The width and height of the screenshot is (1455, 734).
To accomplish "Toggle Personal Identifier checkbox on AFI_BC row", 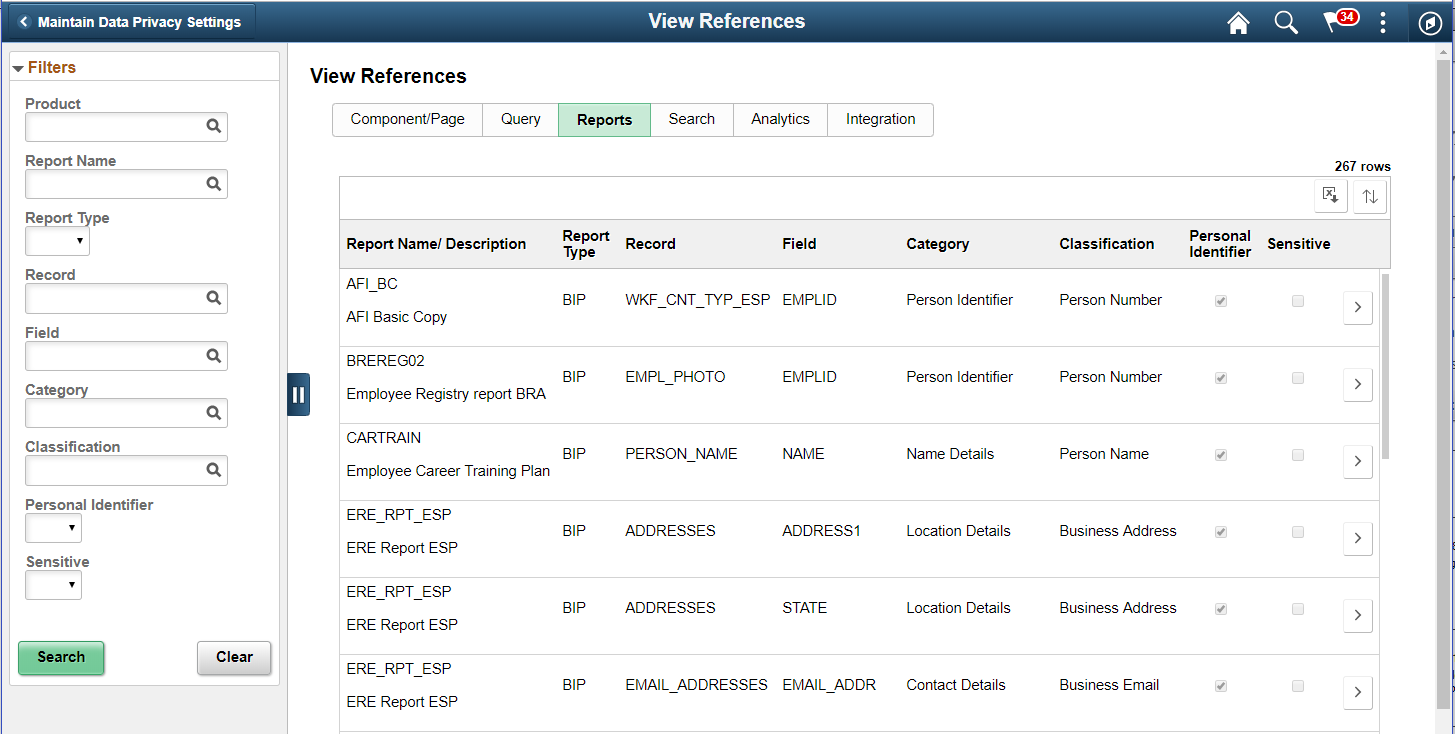I will pyautogui.click(x=1220, y=300).
